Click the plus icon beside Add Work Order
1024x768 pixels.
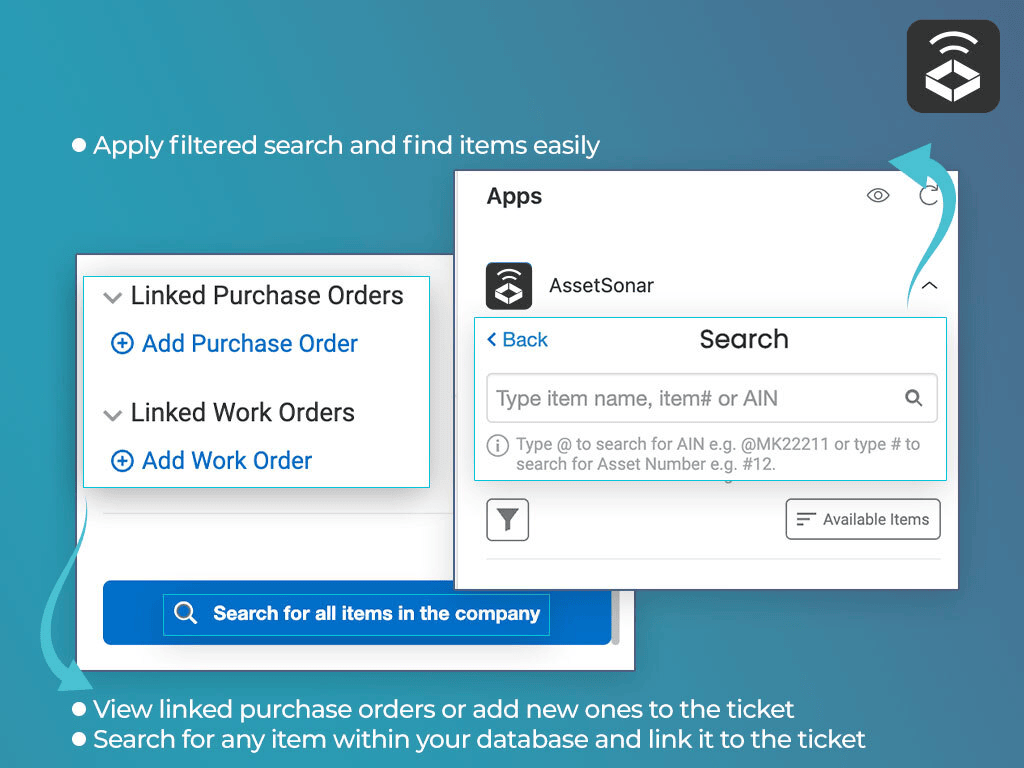pyautogui.click(x=122, y=461)
